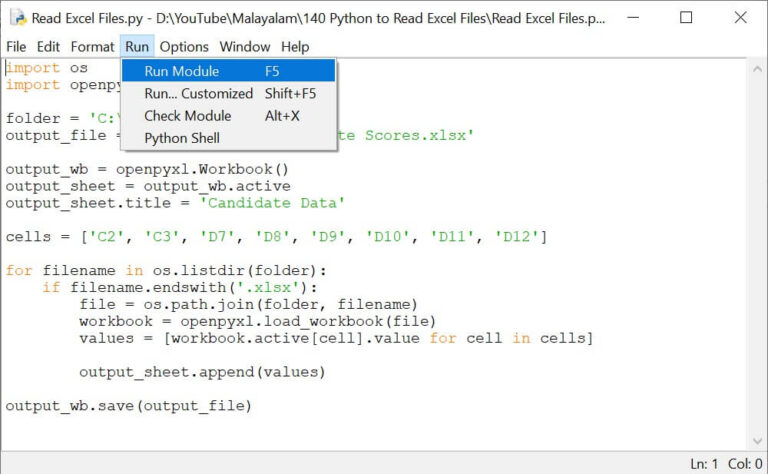The image size is (768, 474).
Task: Click 'Ln: 1' status bar indicator
Action: 704,463
